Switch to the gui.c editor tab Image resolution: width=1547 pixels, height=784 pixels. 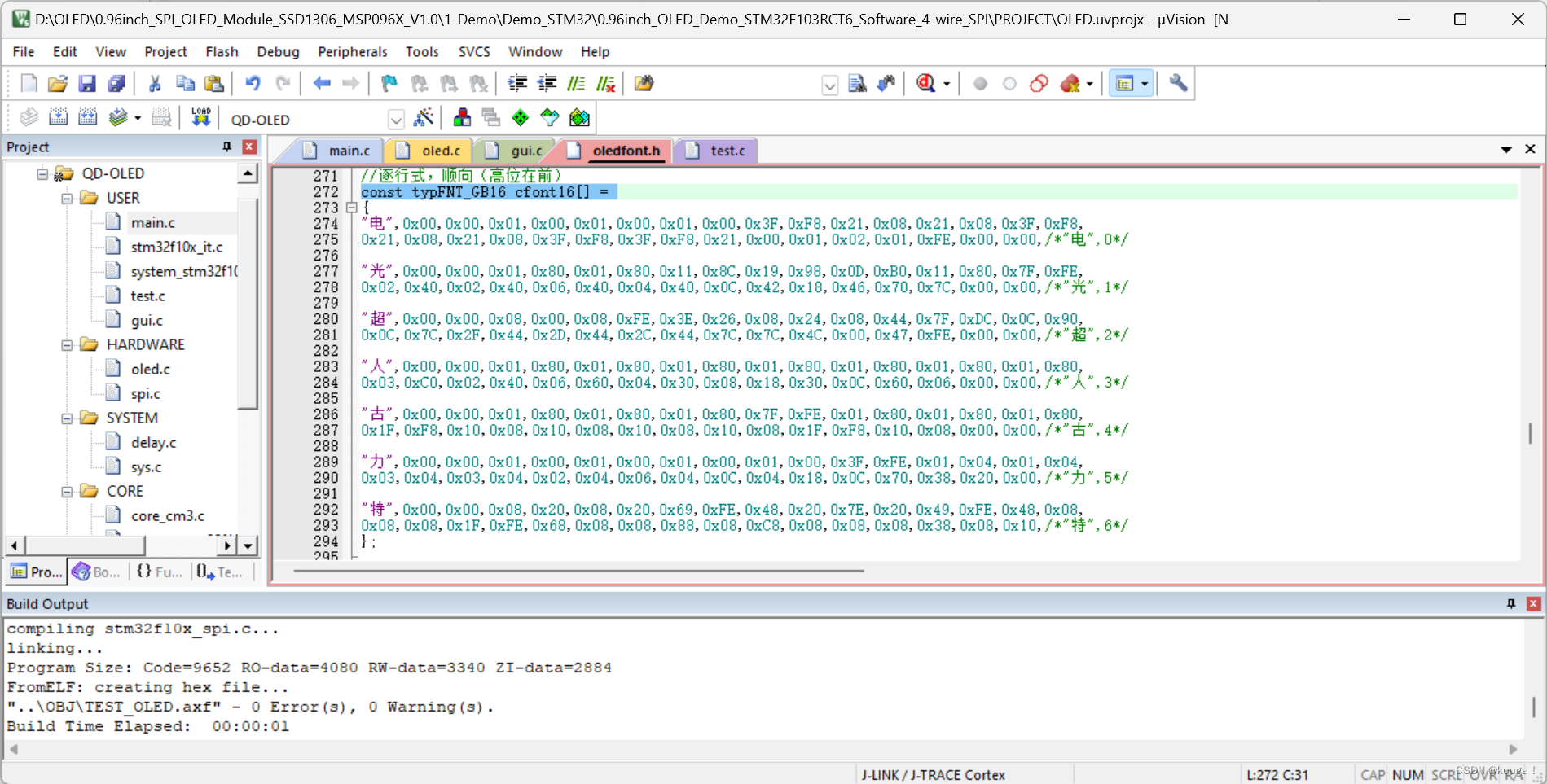(515, 151)
